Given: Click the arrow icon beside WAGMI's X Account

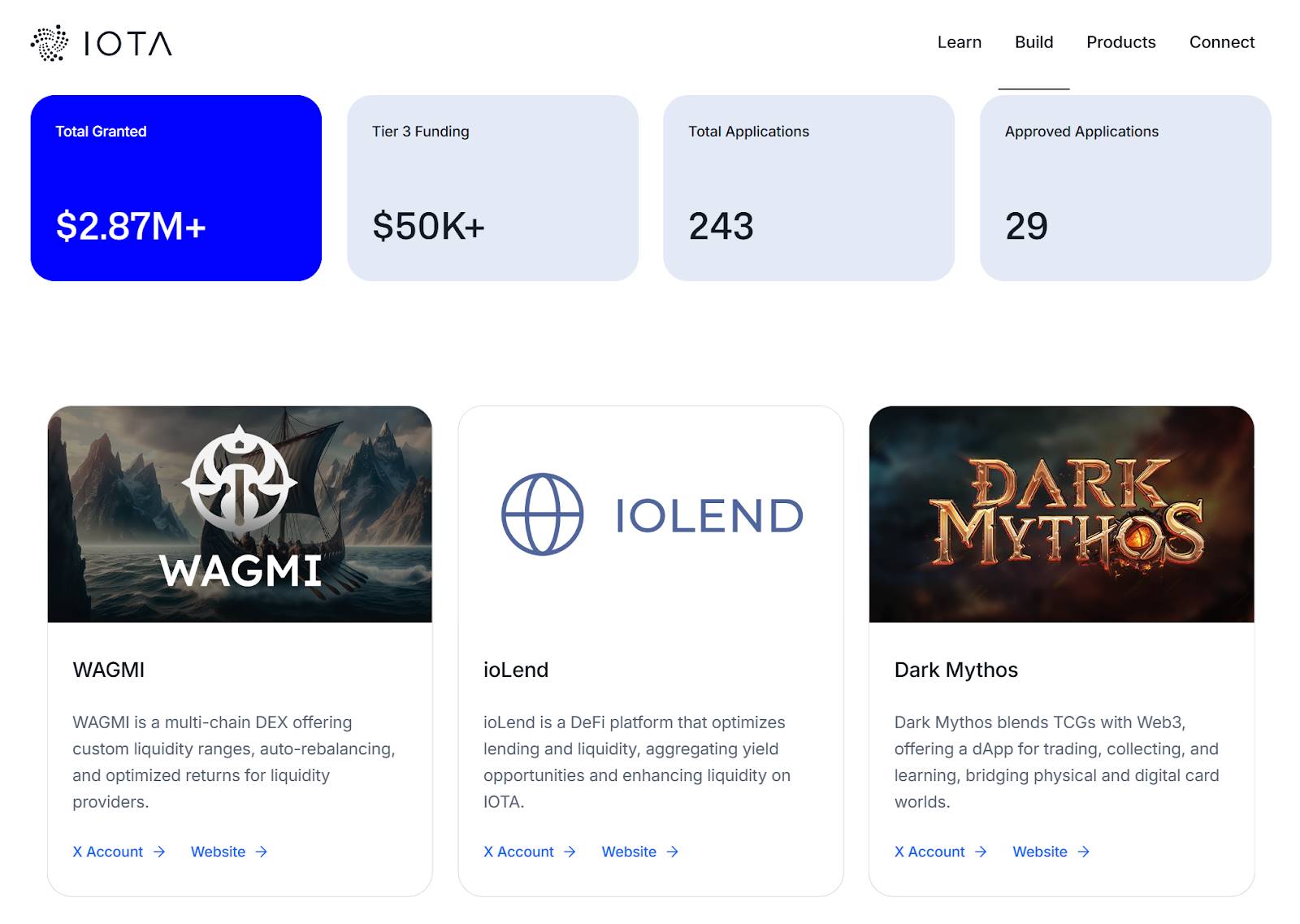Looking at the screenshot, I should 159,852.
